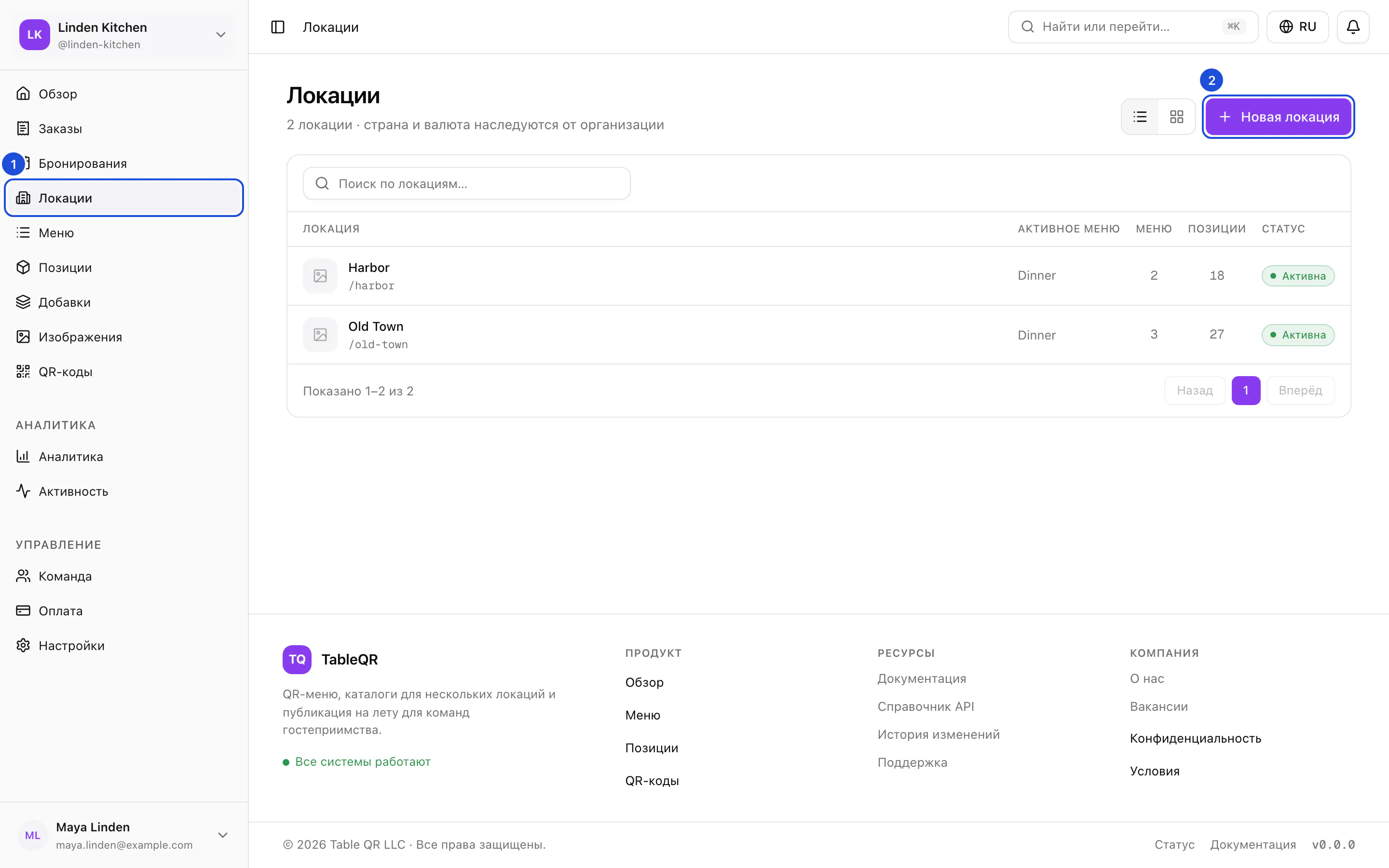Click the Активна badge for Old Town
The width and height of the screenshot is (1389, 868).
[1298, 335]
